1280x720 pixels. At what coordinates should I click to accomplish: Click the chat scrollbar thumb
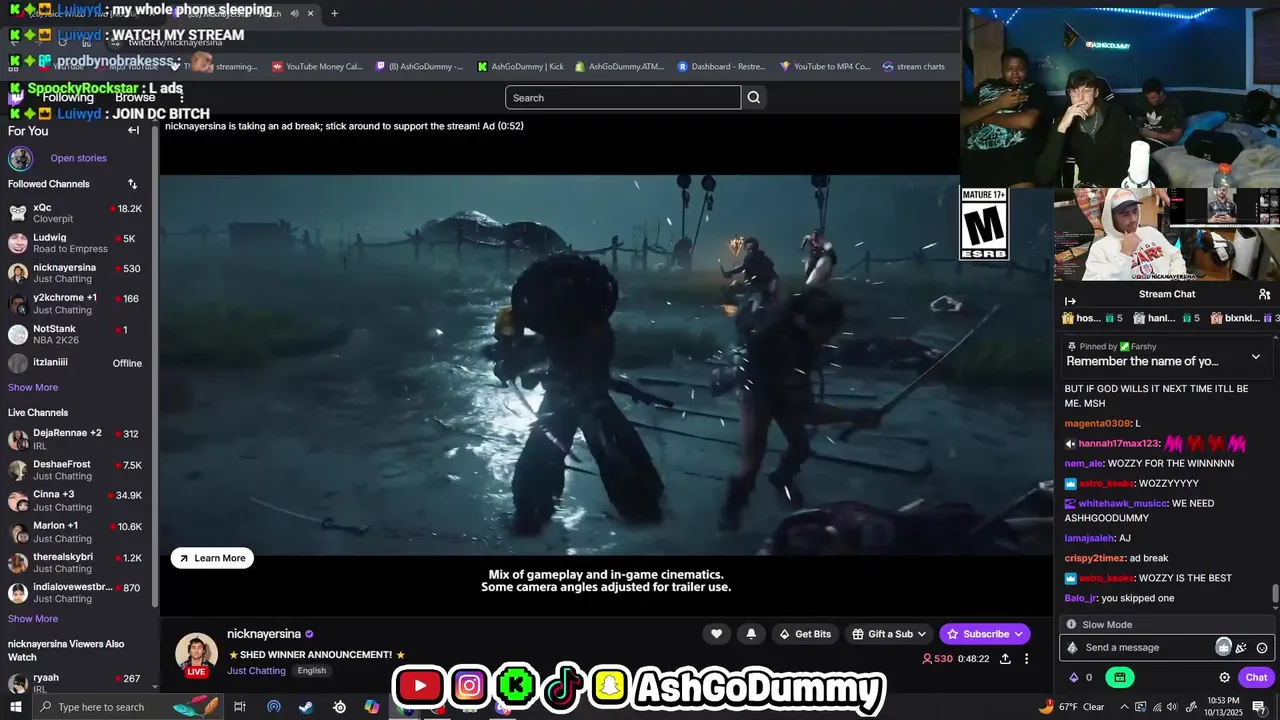point(1275,595)
